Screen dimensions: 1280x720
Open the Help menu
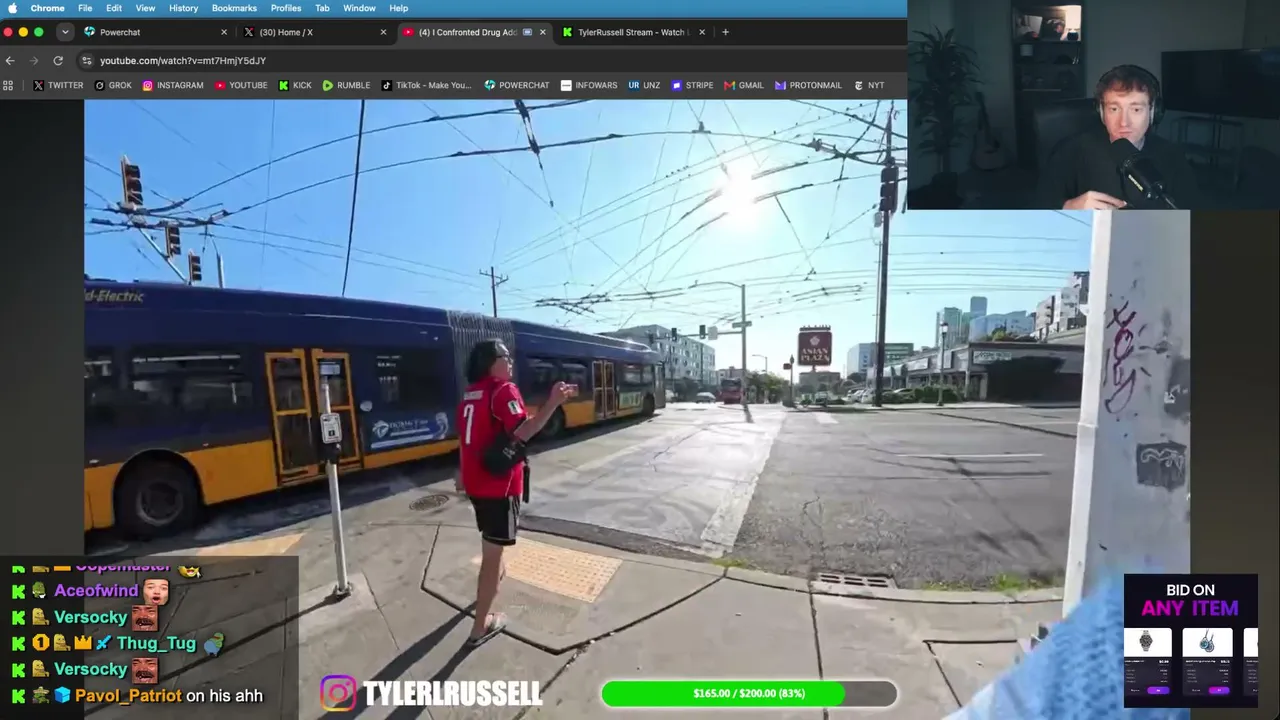point(398,8)
